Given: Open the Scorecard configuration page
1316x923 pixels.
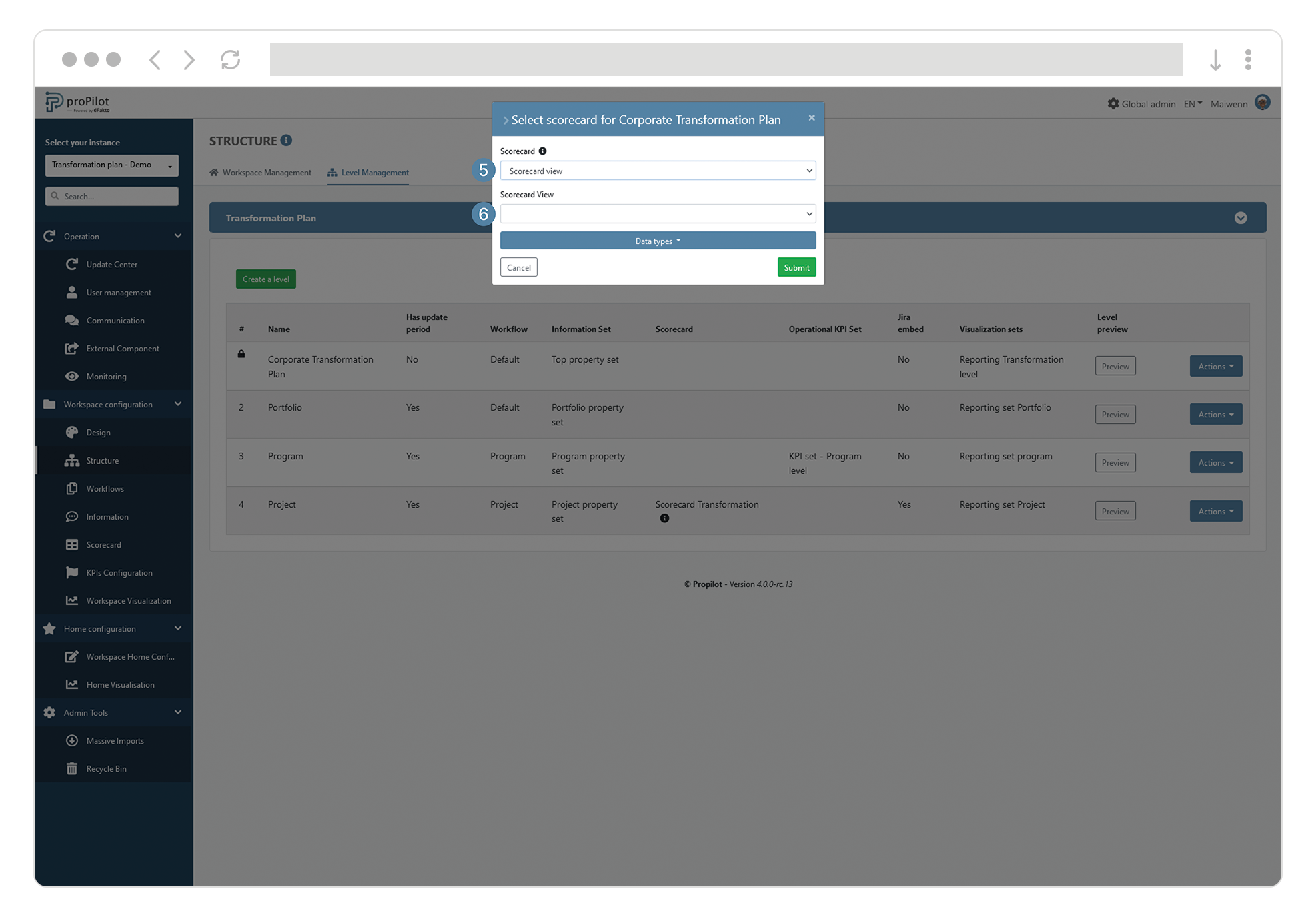Looking at the screenshot, I should tap(105, 544).
